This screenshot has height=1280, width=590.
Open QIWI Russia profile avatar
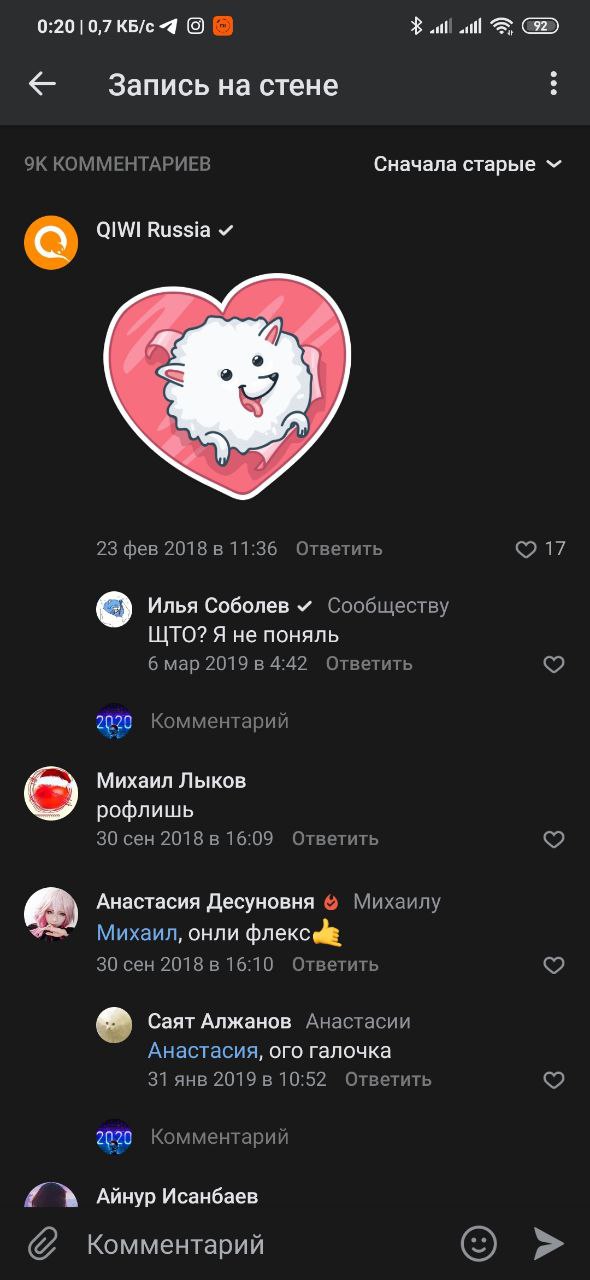point(51,243)
